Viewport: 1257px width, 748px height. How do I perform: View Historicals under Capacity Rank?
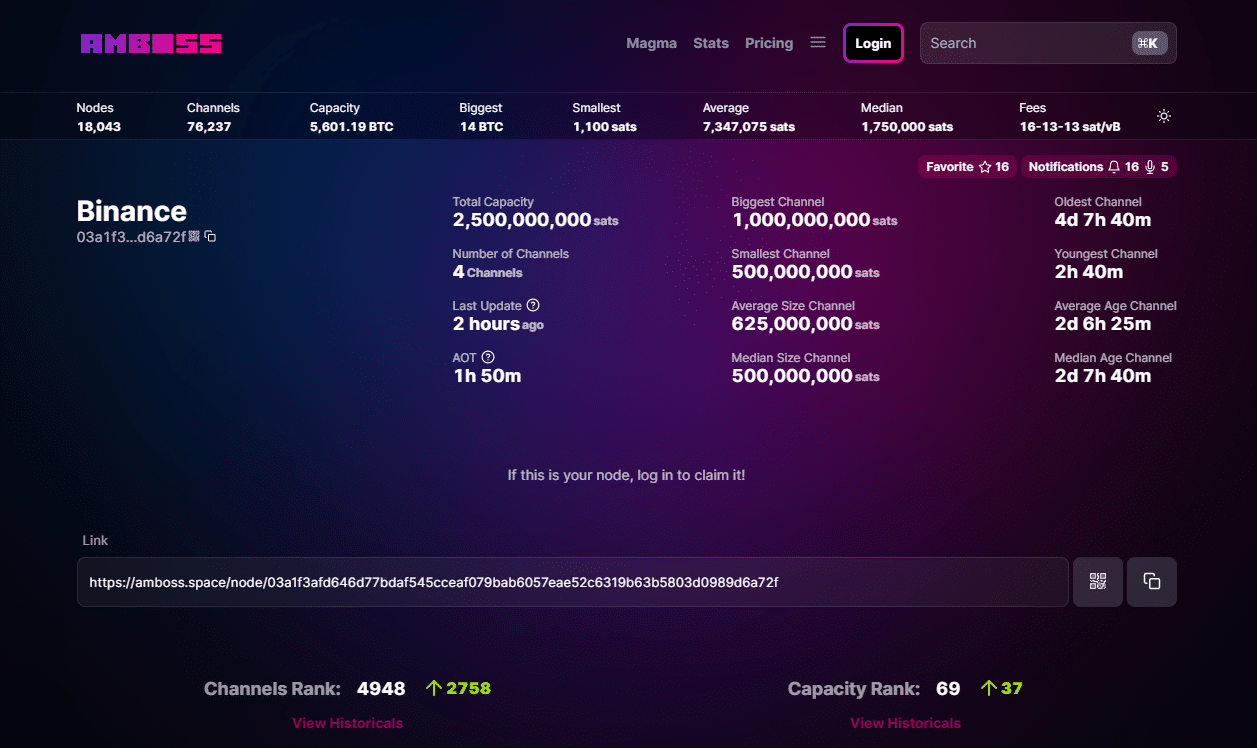pos(905,722)
